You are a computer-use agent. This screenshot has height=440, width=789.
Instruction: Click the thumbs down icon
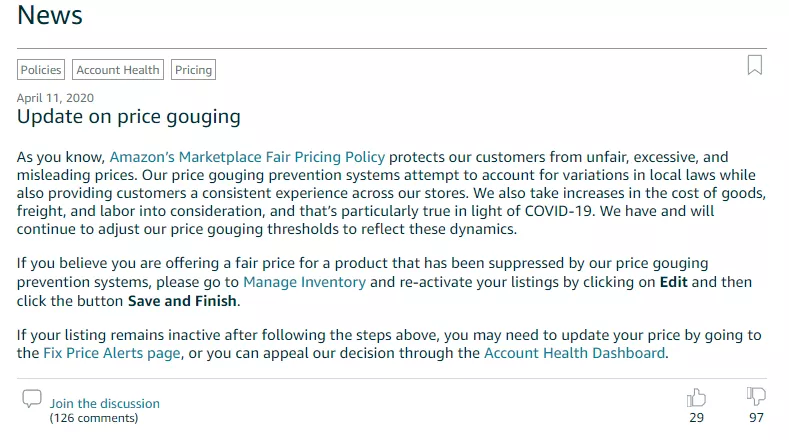756,397
